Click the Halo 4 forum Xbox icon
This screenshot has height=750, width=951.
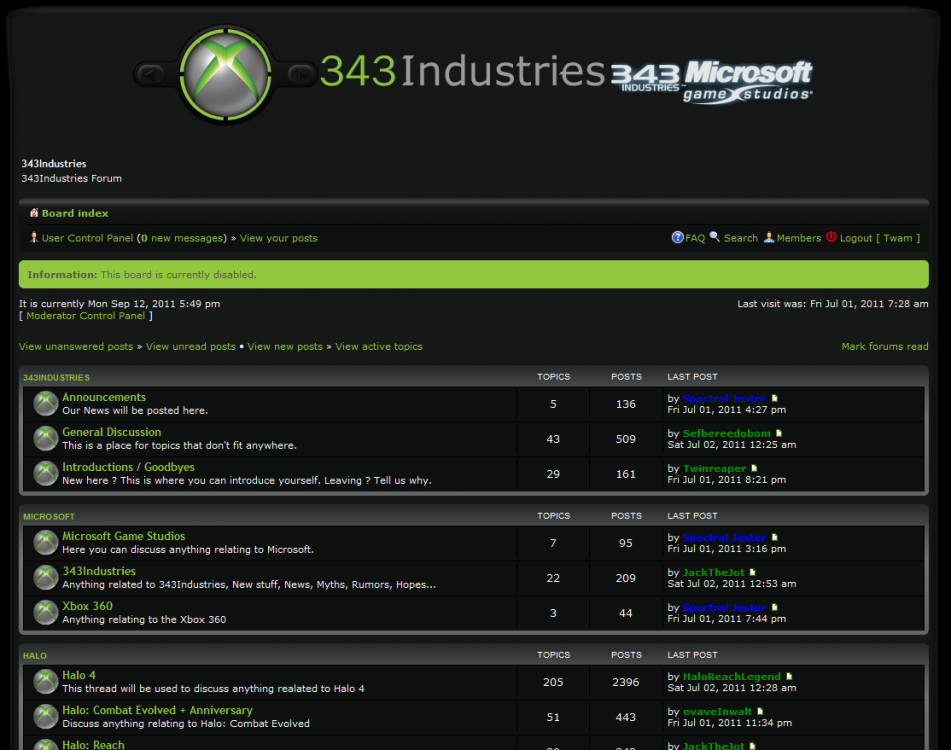pos(46,682)
